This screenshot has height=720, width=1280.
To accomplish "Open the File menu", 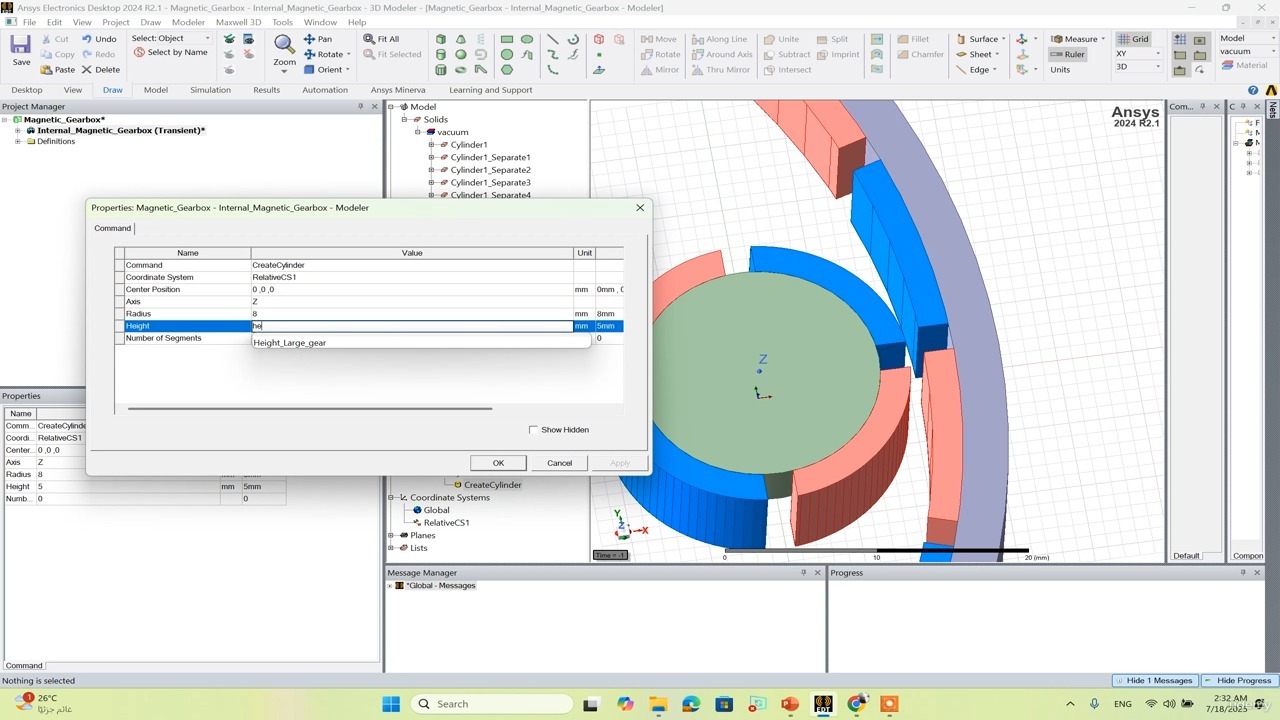I will [29, 22].
